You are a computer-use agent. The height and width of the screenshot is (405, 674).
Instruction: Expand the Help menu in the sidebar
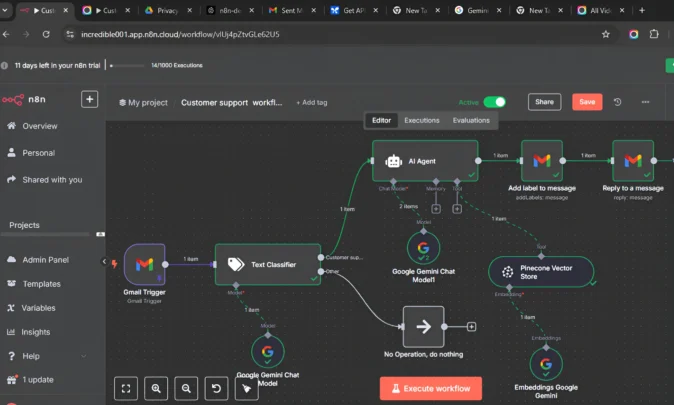(x=31, y=356)
